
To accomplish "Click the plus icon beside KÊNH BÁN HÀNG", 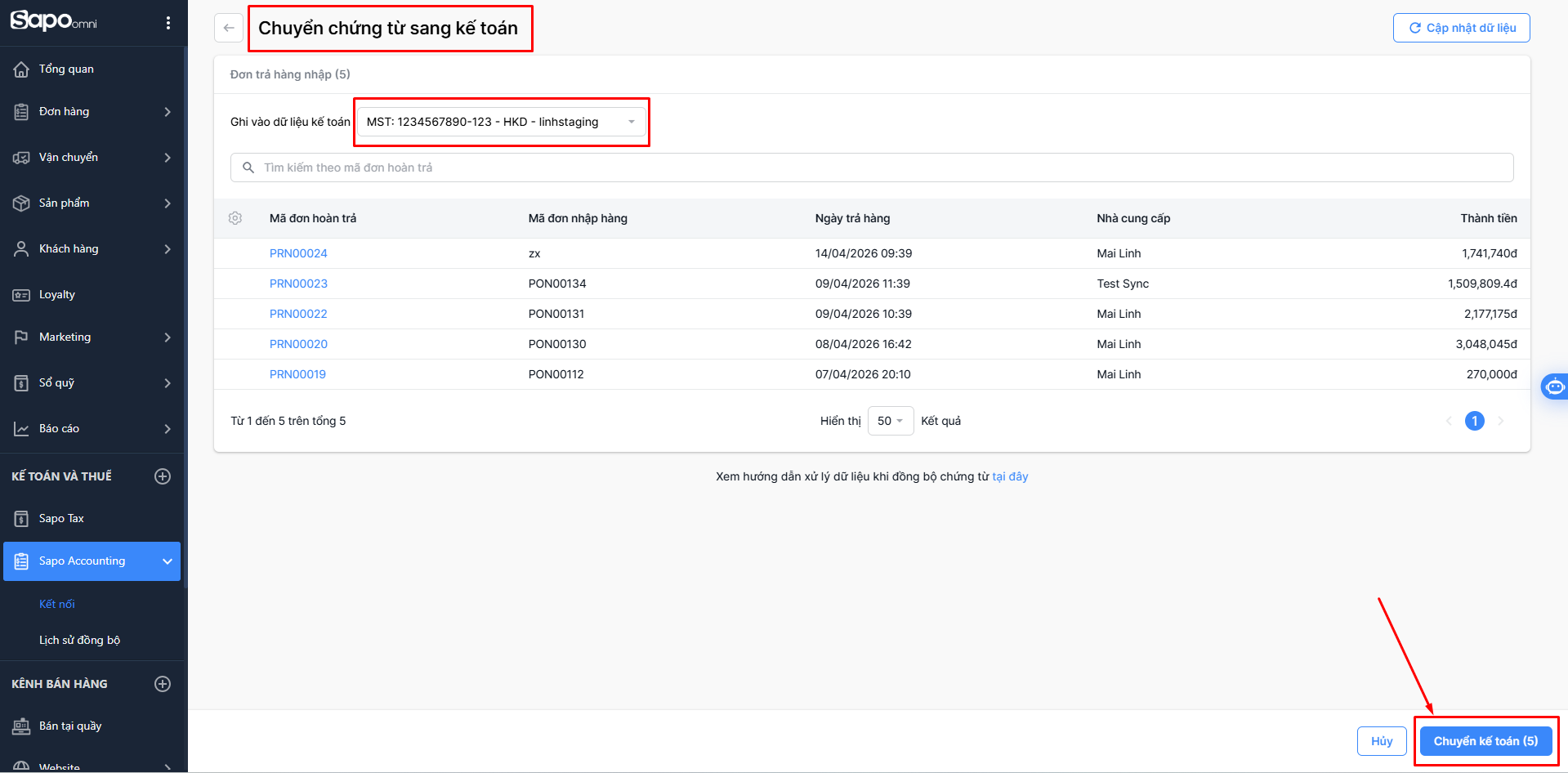I will point(163,684).
